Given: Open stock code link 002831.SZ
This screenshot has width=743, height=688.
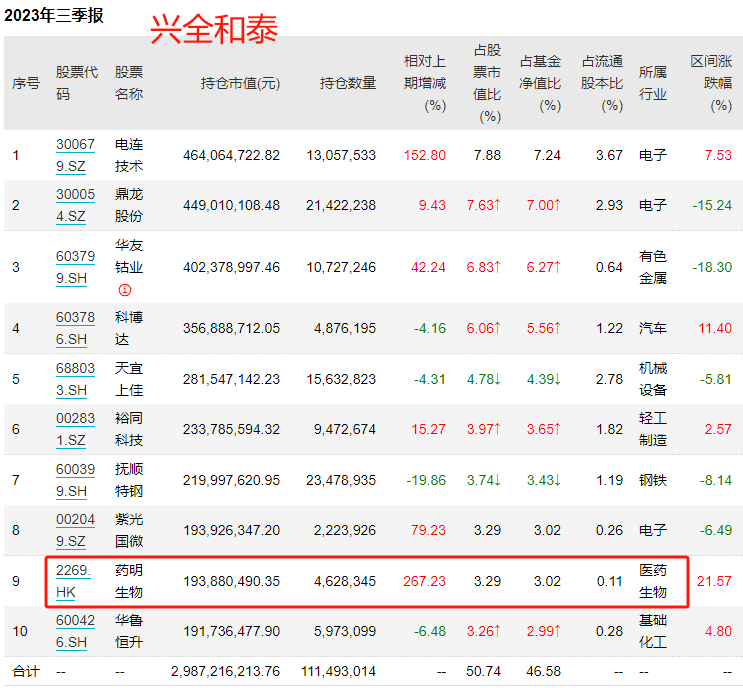Looking at the screenshot, I should coord(75,429).
